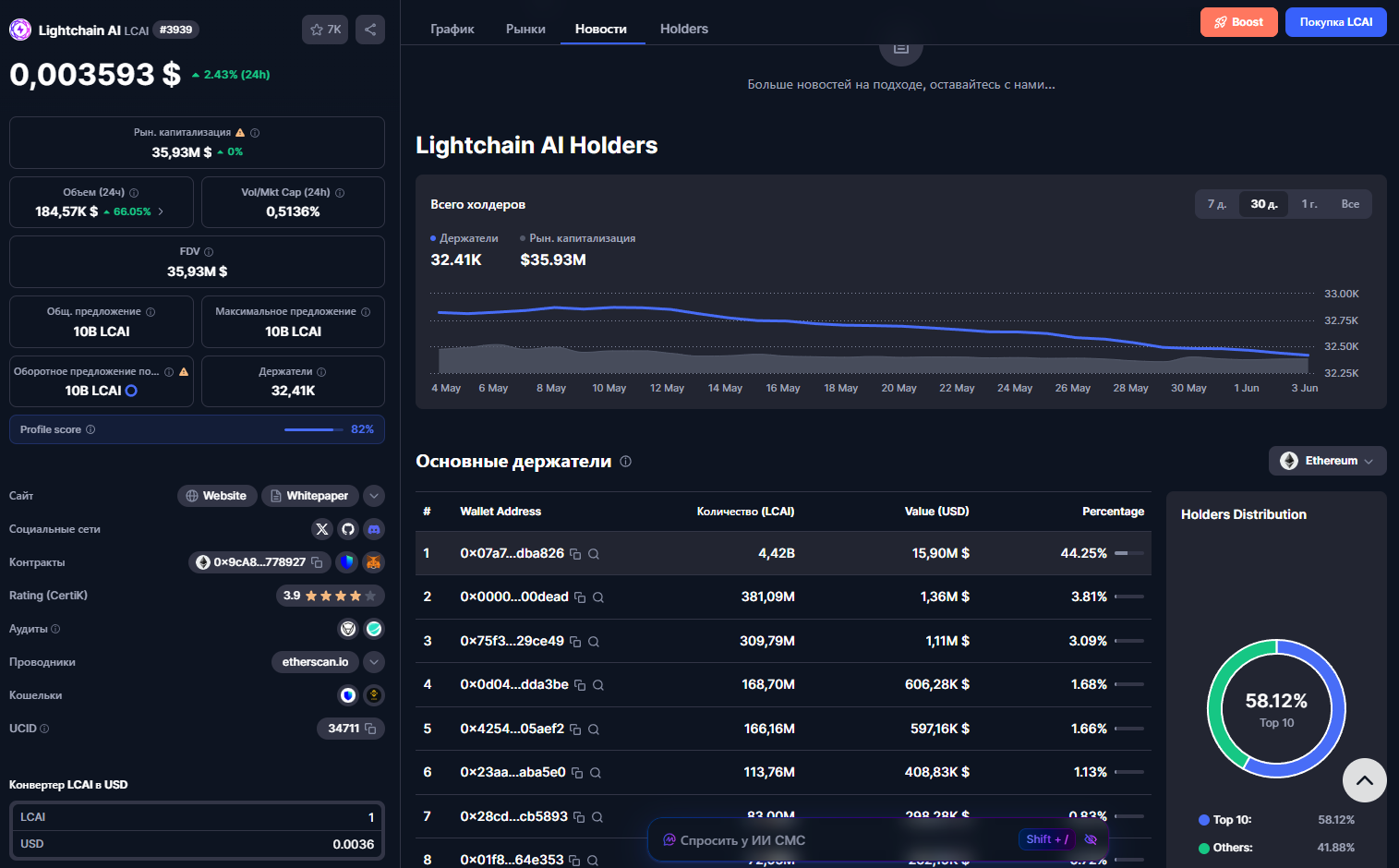Search wallet 0x0d04...dda3be magnifier icon
The width and height of the screenshot is (1399, 868).
(x=598, y=685)
